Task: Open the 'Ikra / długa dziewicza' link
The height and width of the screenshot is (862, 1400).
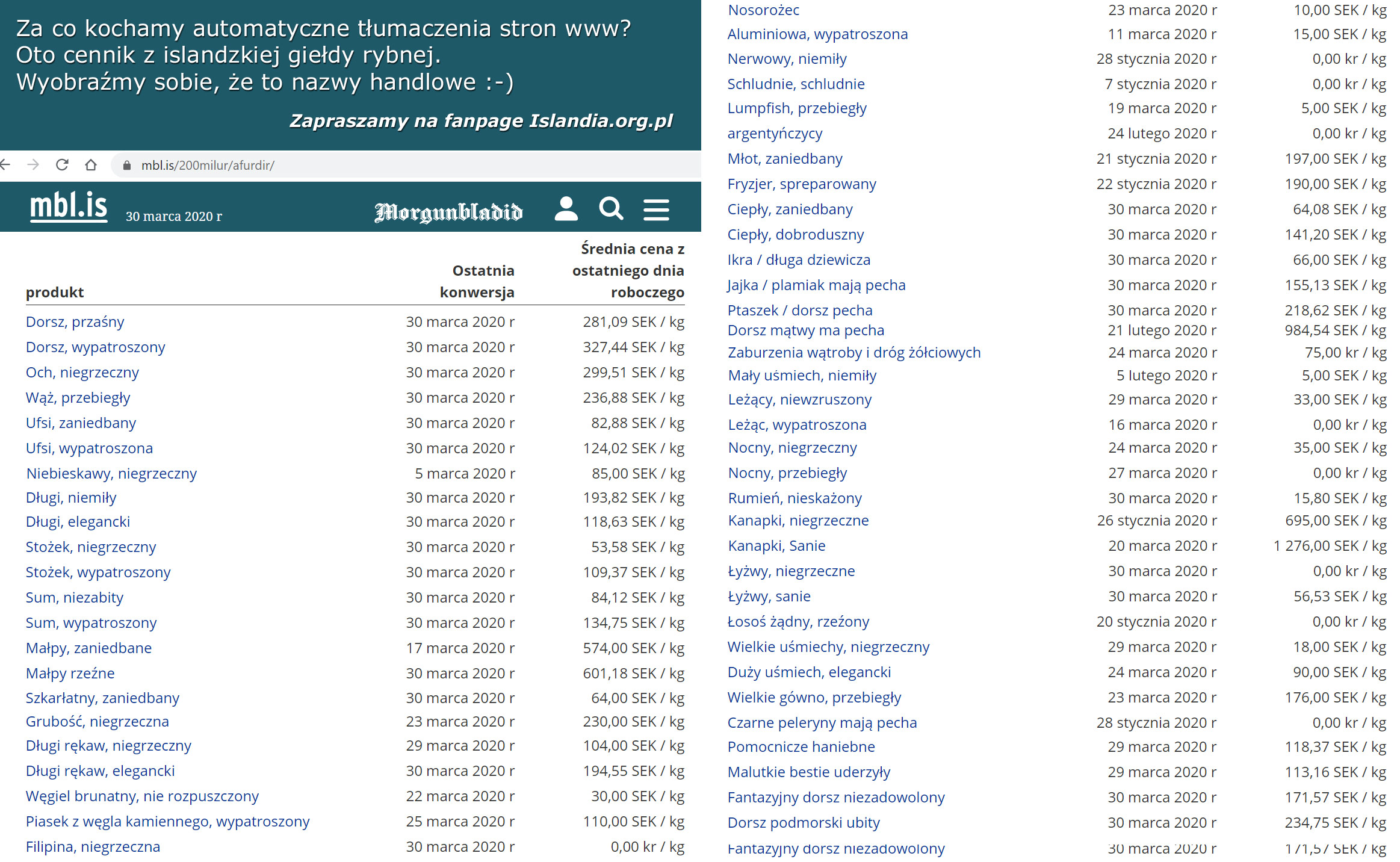Action: click(x=799, y=260)
